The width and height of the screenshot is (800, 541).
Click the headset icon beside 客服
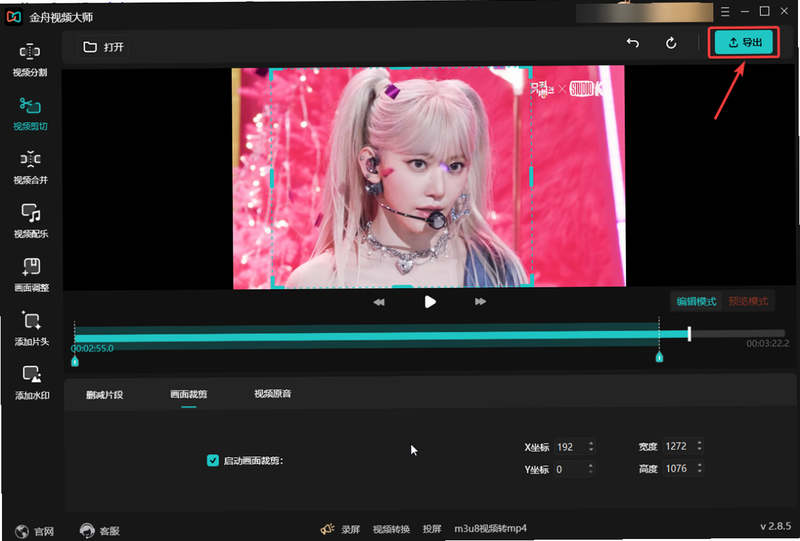click(87, 530)
